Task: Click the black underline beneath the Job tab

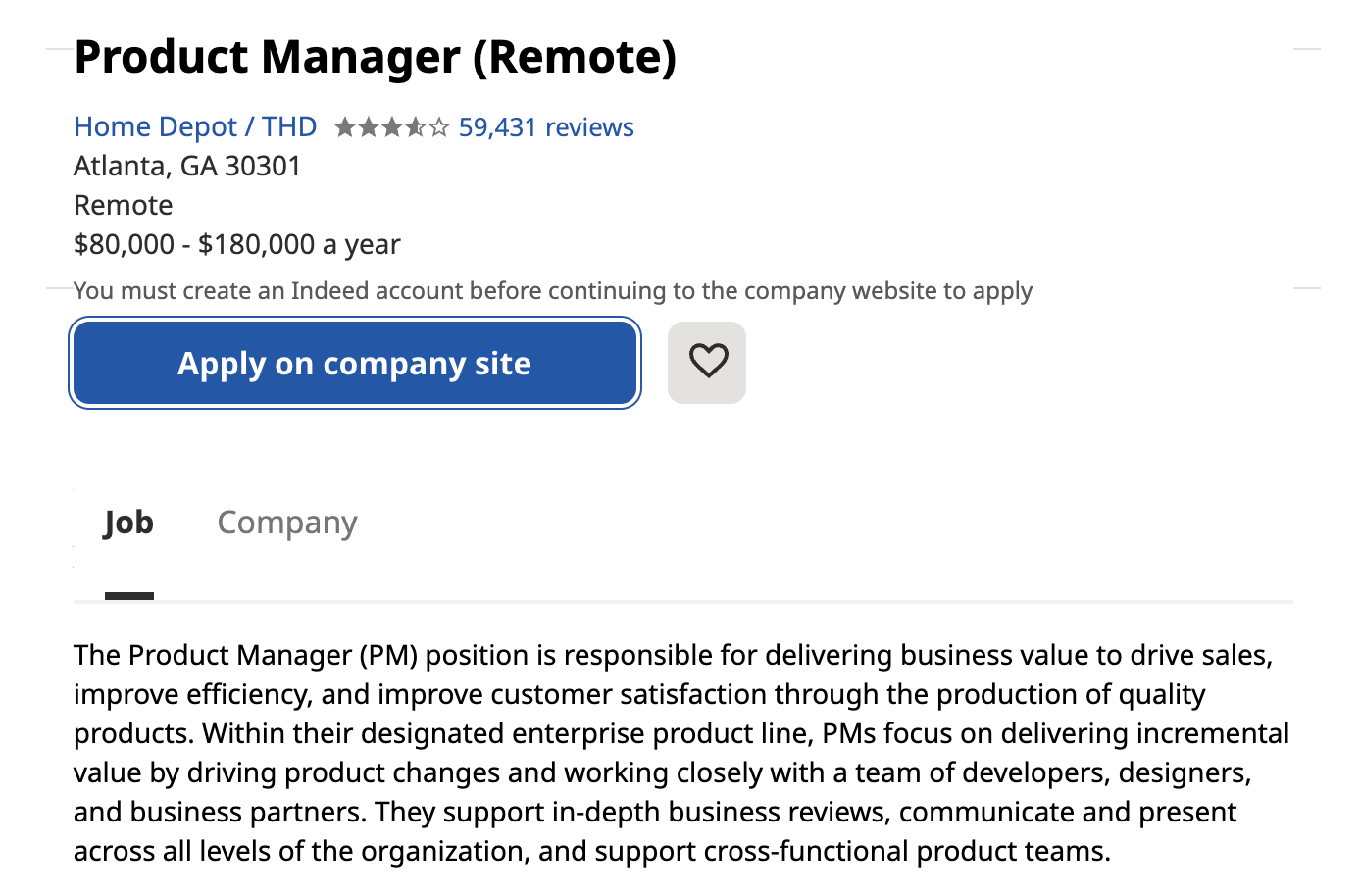Action: [128, 593]
